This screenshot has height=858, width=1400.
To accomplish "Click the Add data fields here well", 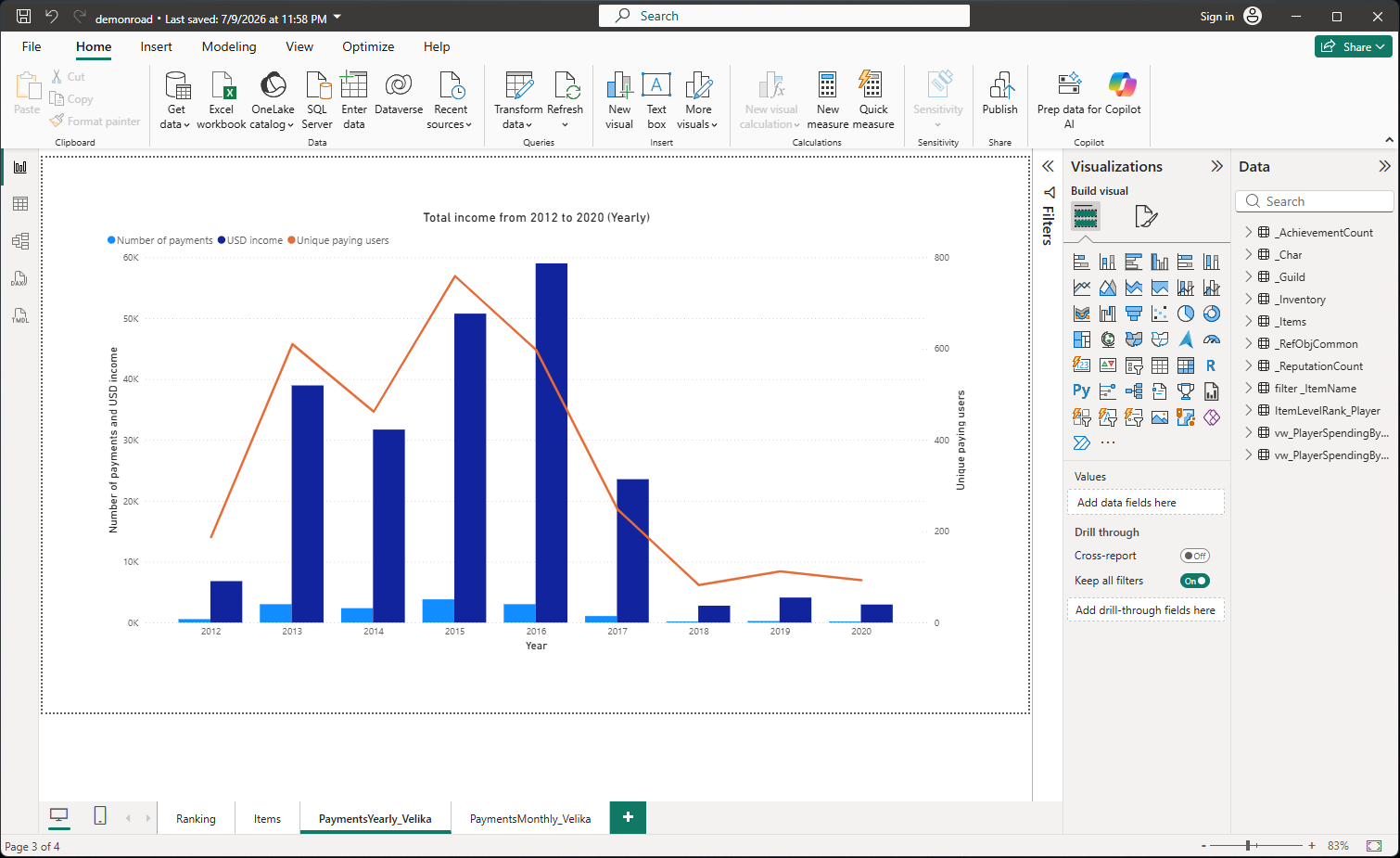I will tap(1146, 502).
